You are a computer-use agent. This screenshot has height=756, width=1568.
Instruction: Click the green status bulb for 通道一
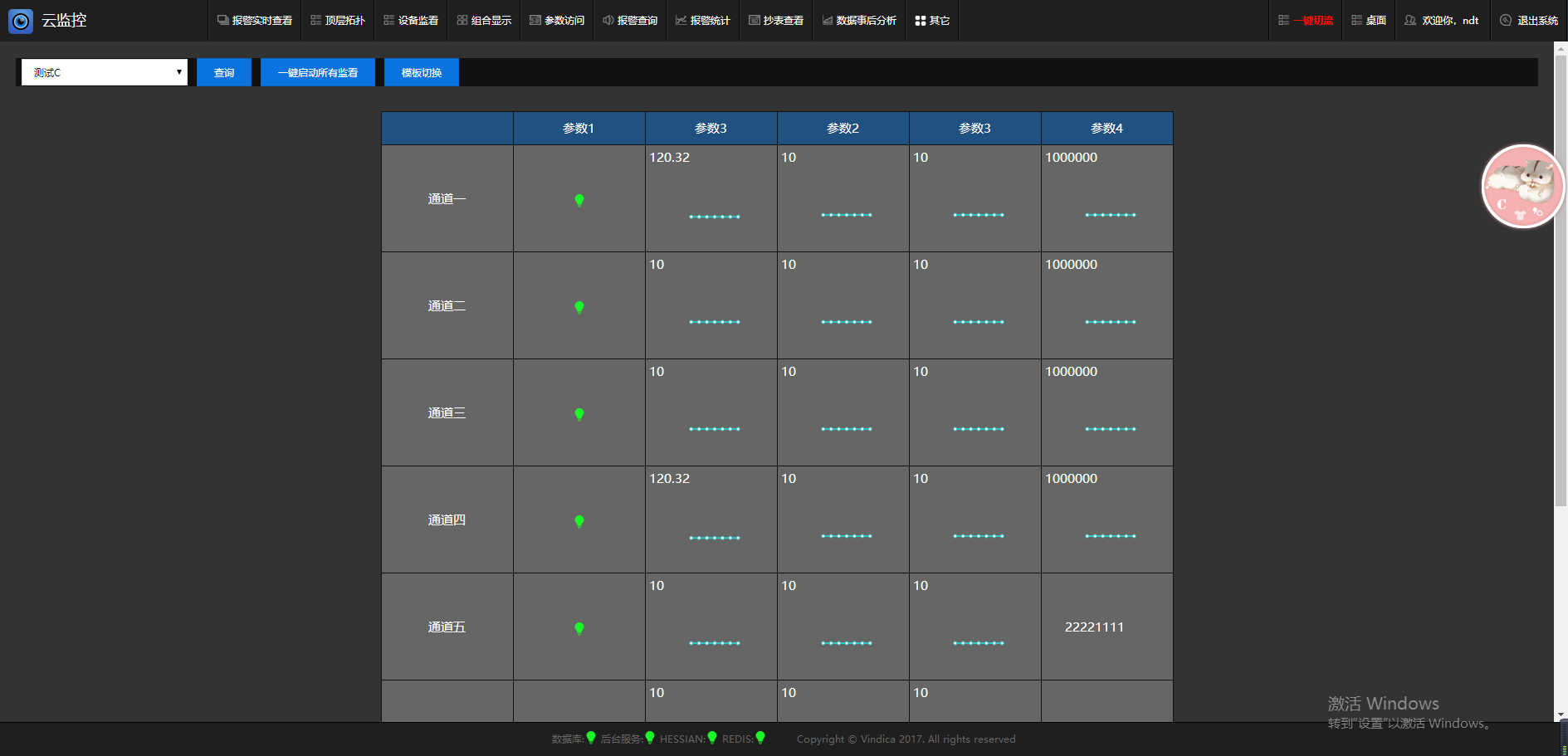(x=579, y=200)
